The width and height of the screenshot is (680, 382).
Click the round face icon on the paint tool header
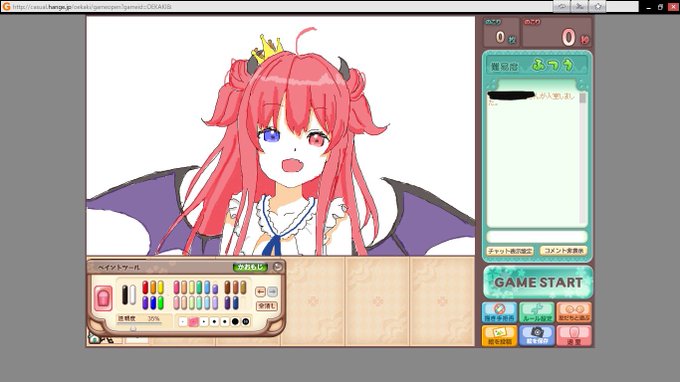pyautogui.click(x=278, y=267)
